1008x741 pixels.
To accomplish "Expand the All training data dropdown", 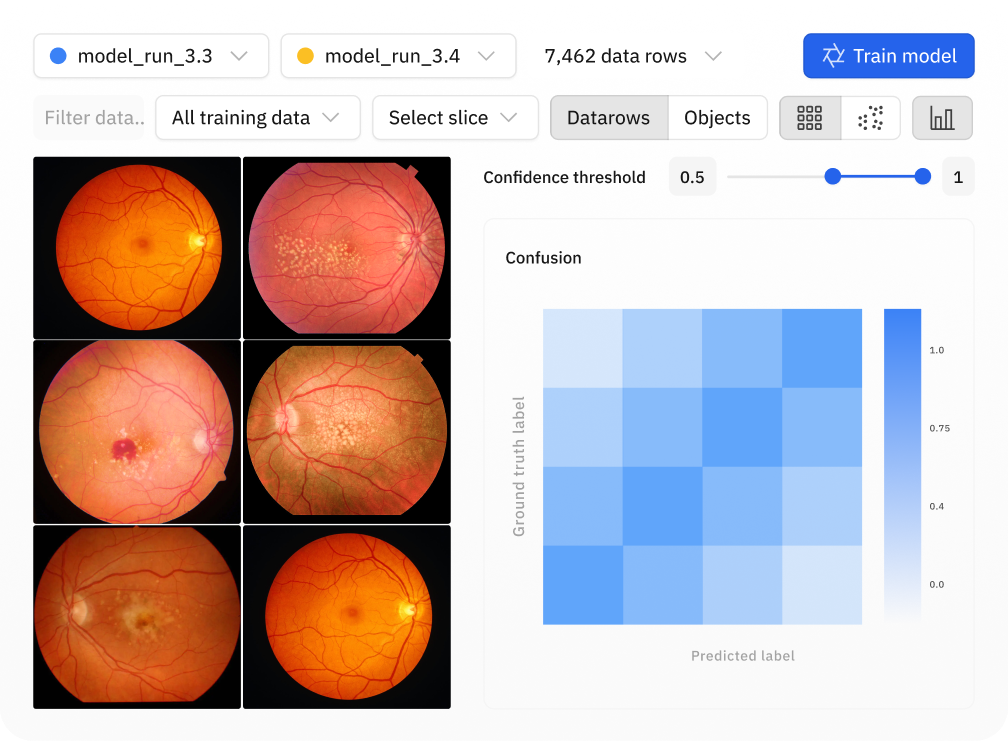I will pos(258,118).
